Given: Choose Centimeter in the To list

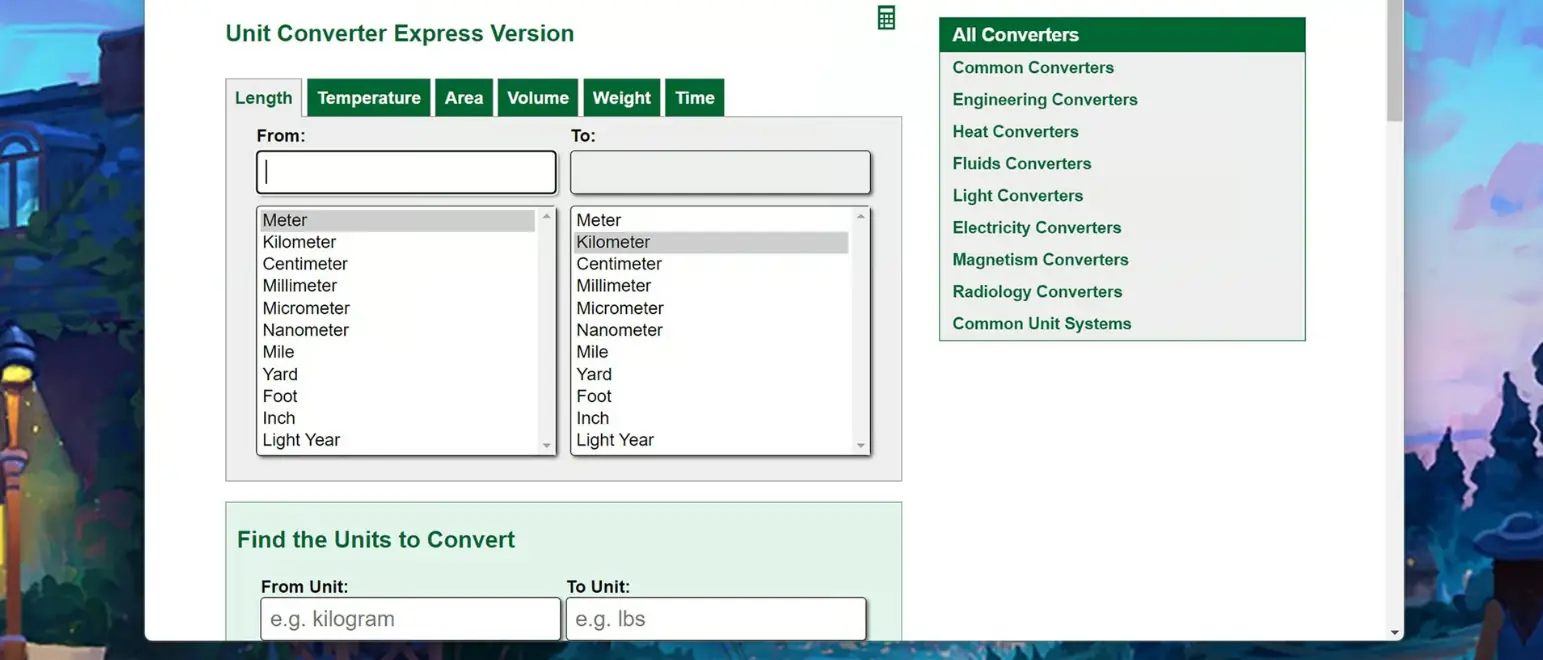Looking at the screenshot, I should (712, 264).
